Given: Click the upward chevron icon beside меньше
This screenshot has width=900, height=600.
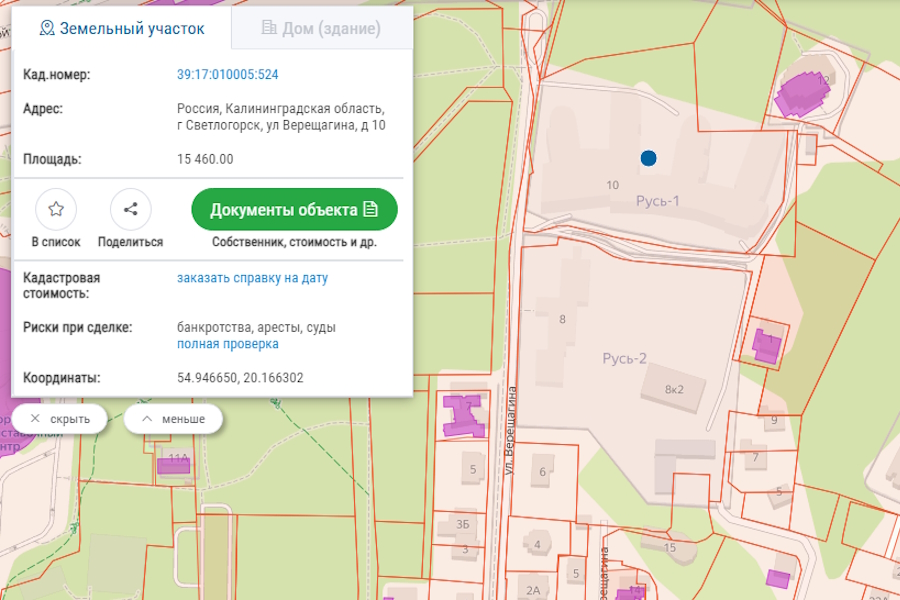Looking at the screenshot, I should 147,419.
